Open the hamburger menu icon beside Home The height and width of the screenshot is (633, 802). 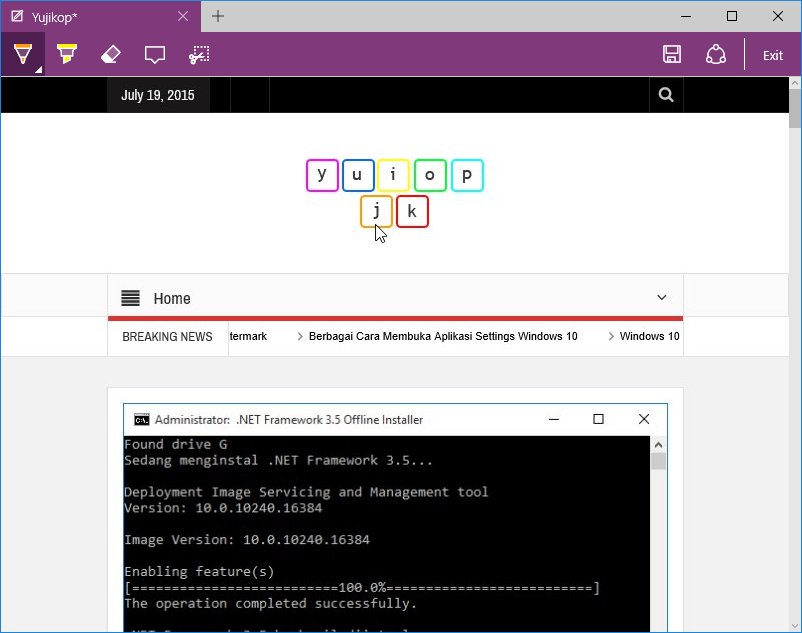130,298
